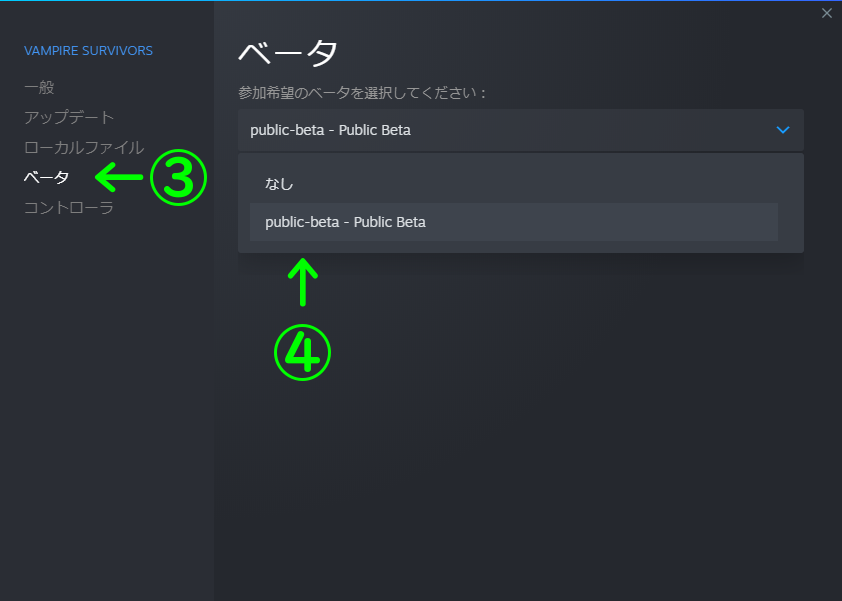Click the green upward-pointing arrow
This screenshot has height=601, width=842.
coord(302,281)
